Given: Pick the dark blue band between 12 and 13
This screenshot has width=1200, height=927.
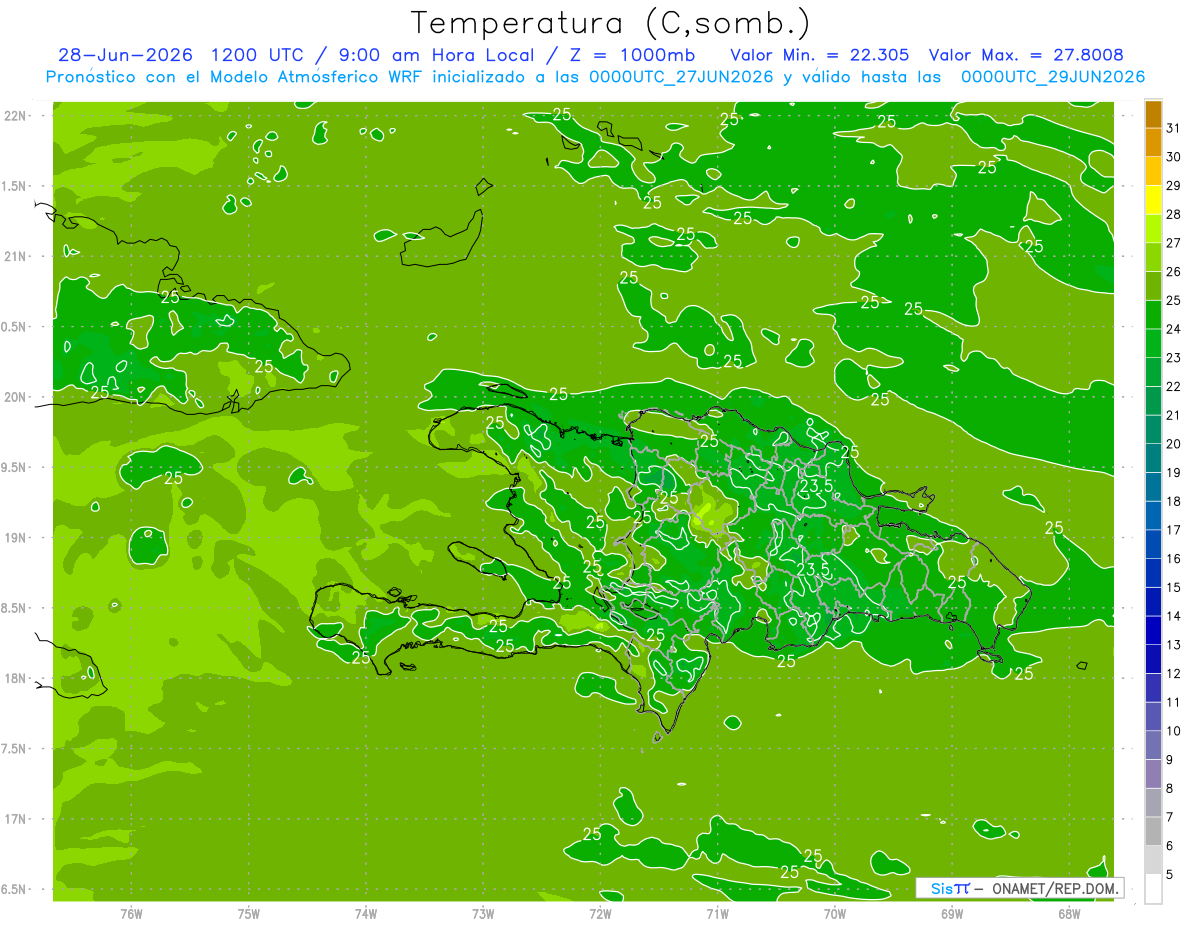Looking at the screenshot, I should pyautogui.click(x=1153, y=660).
